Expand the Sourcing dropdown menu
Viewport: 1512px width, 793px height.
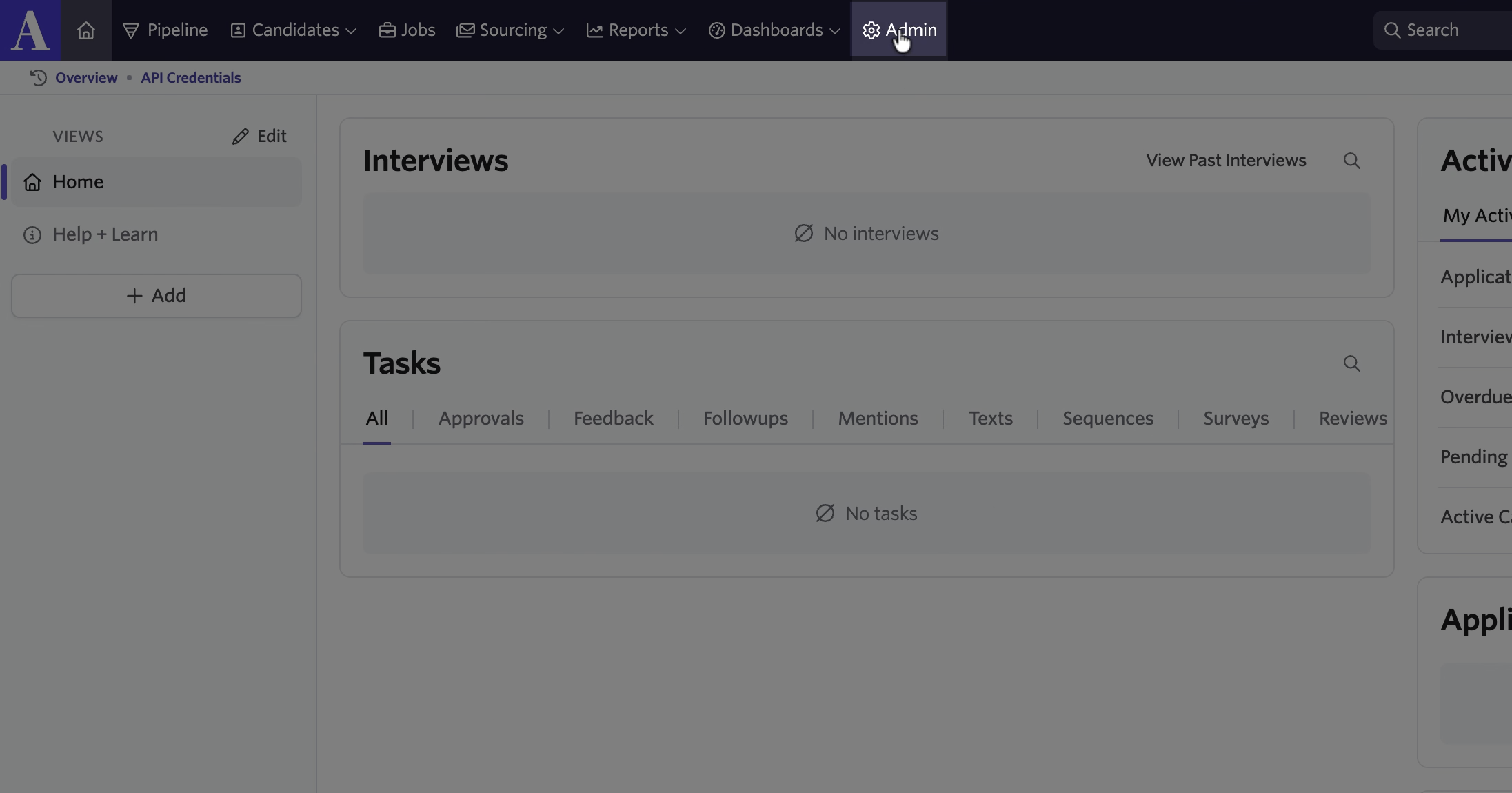pos(510,30)
